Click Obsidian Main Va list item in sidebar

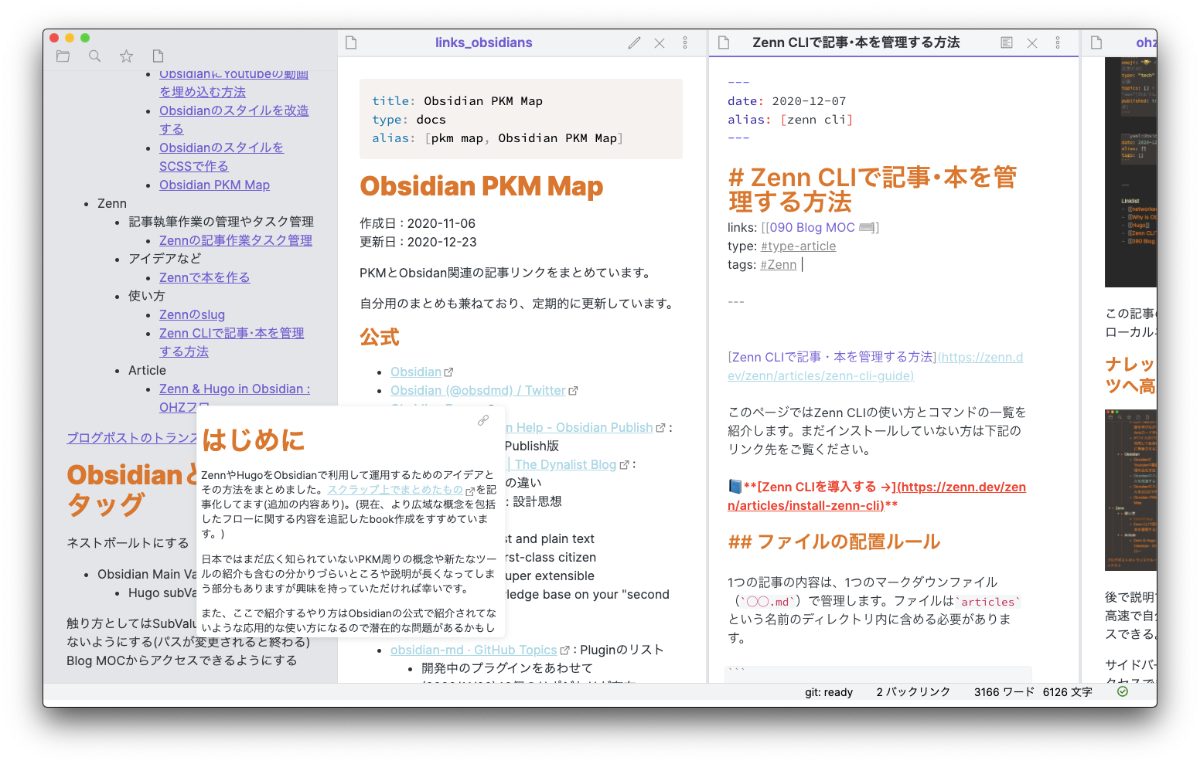pyautogui.click(x=147, y=575)
